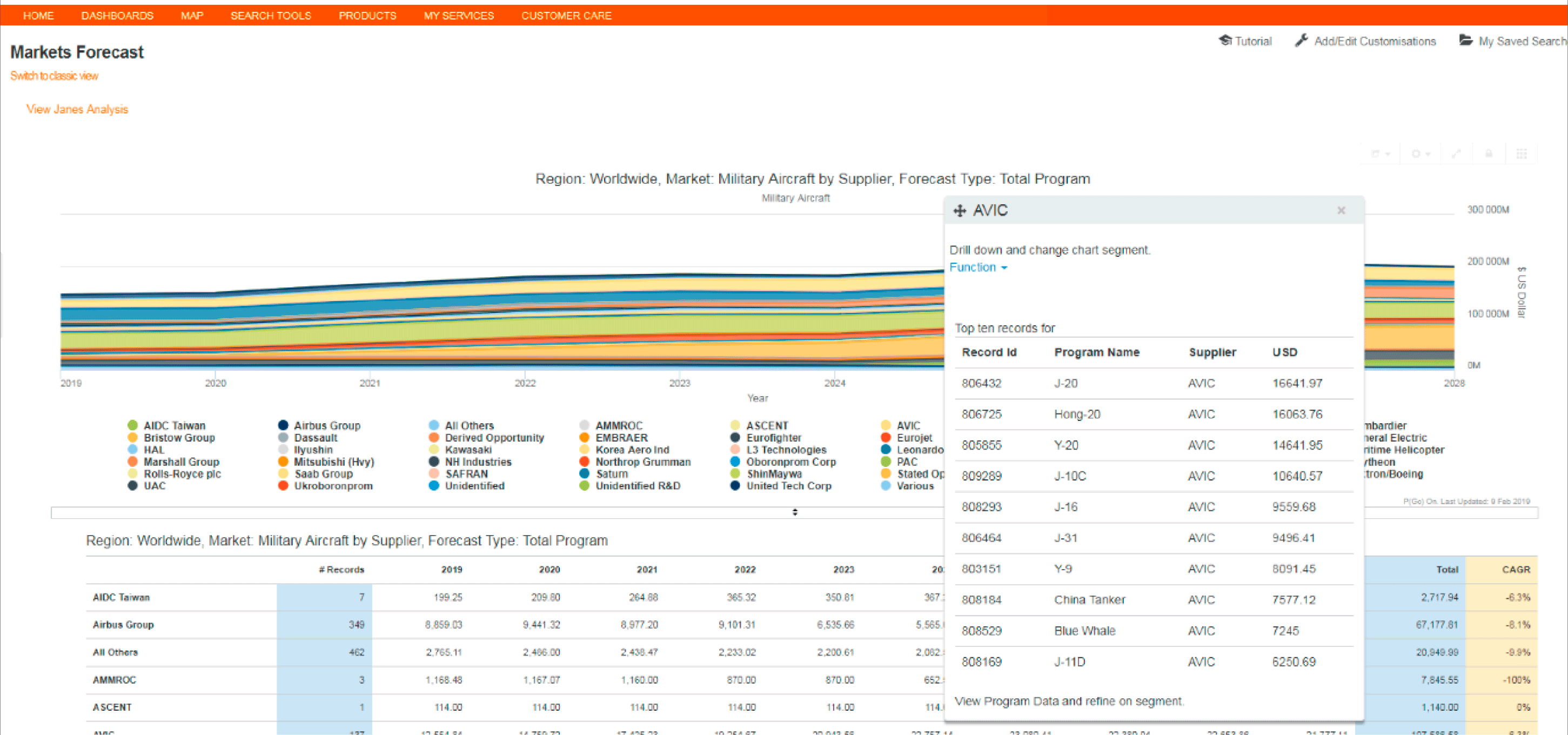Open the DASHBOARDS menu

[117, 16]
